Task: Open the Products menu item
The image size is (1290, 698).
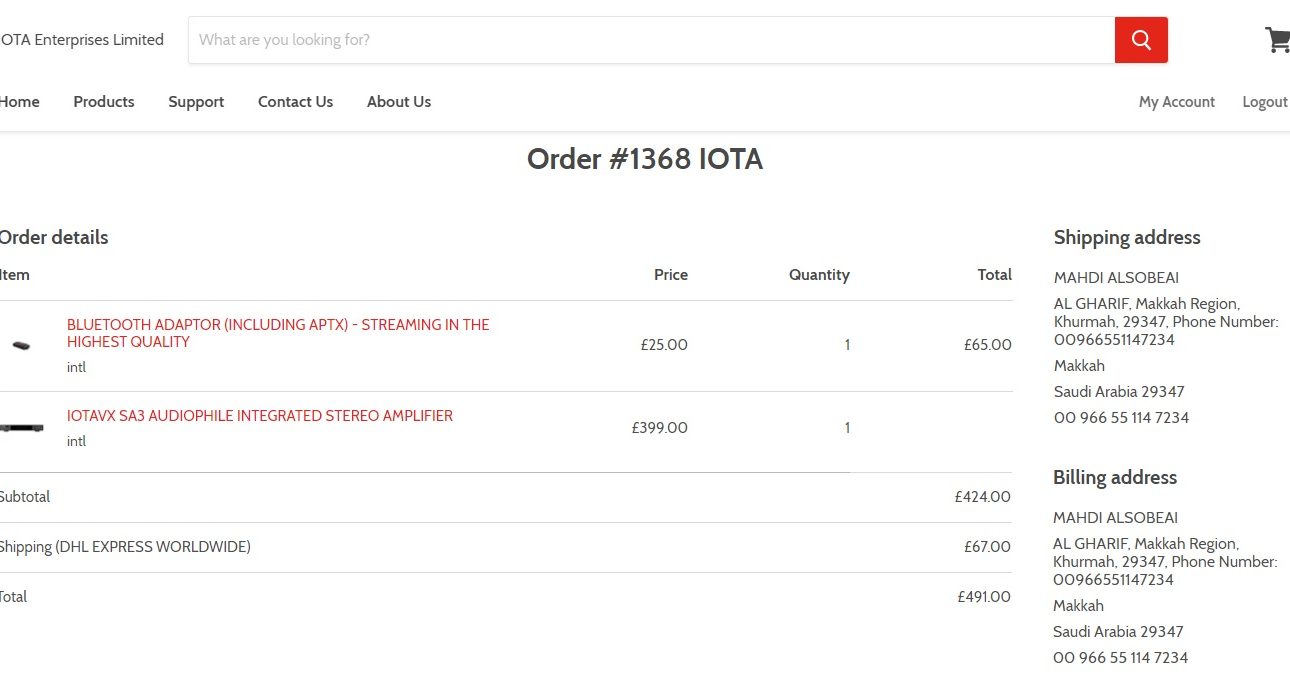Action: tap(104, 102)
